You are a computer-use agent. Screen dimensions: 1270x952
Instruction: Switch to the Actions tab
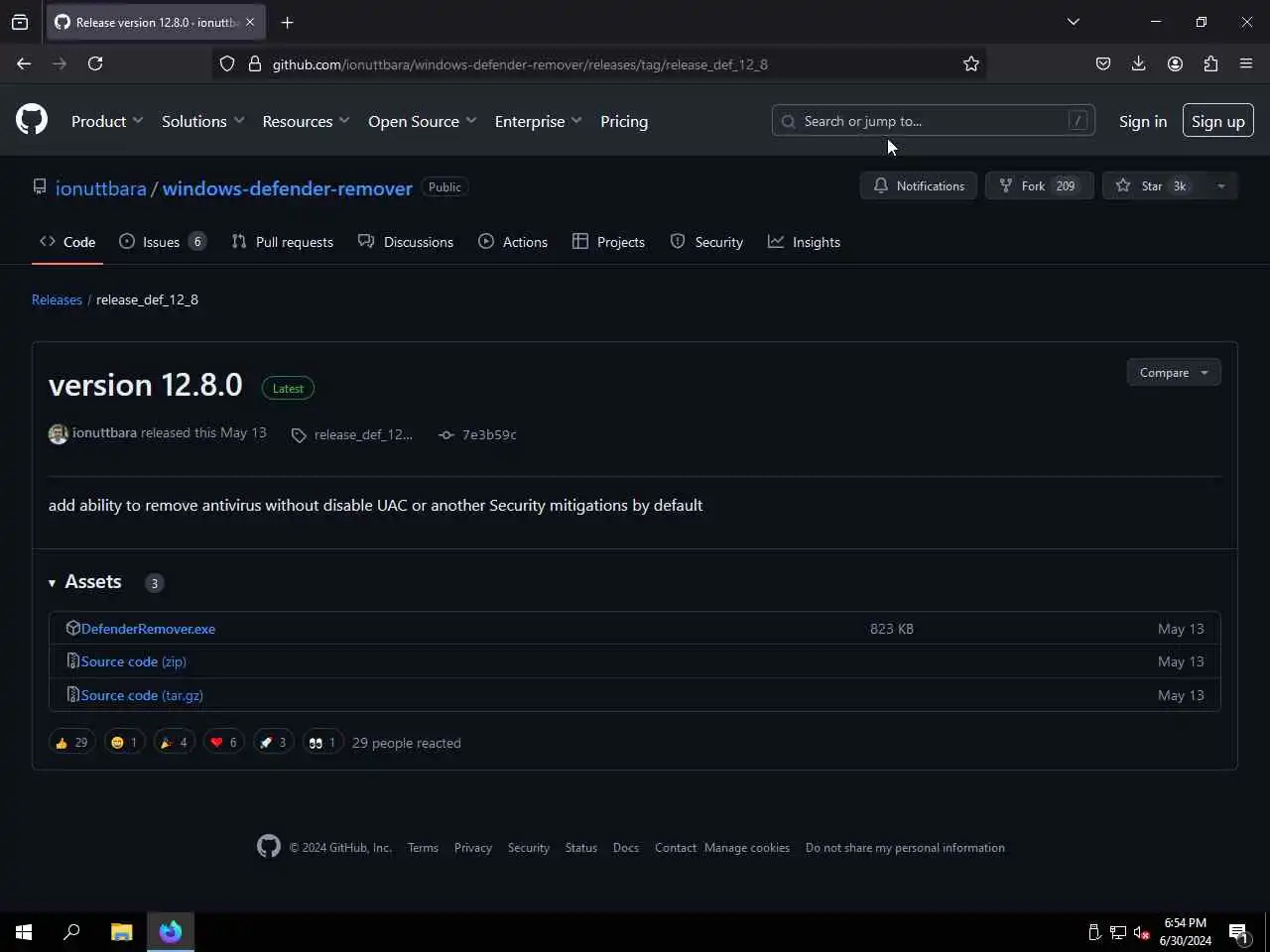[513, 242]
